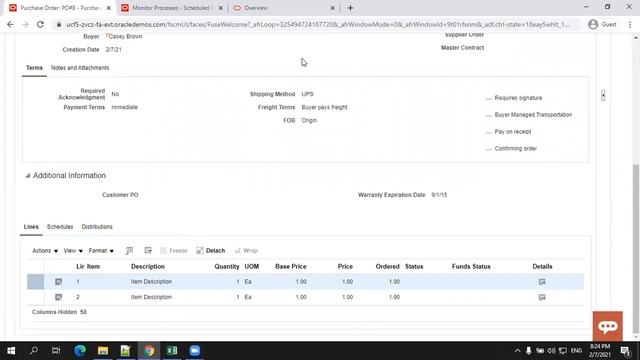Click the line 2 row note icon
The height and width of the screenshot is (360, 640).
point(58,297)
